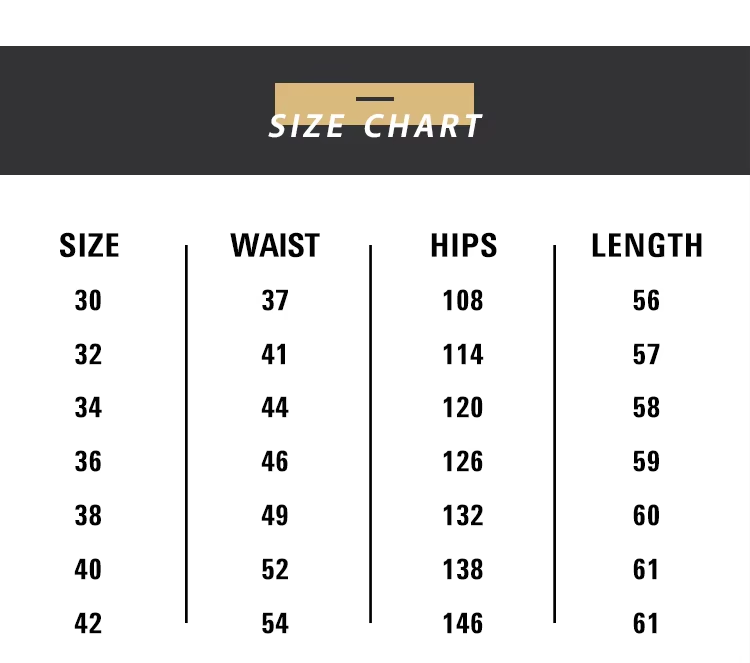Viewport: 750px width, 663px height.
Task: Select size 42 in the SIZE column
Action: 88,624
